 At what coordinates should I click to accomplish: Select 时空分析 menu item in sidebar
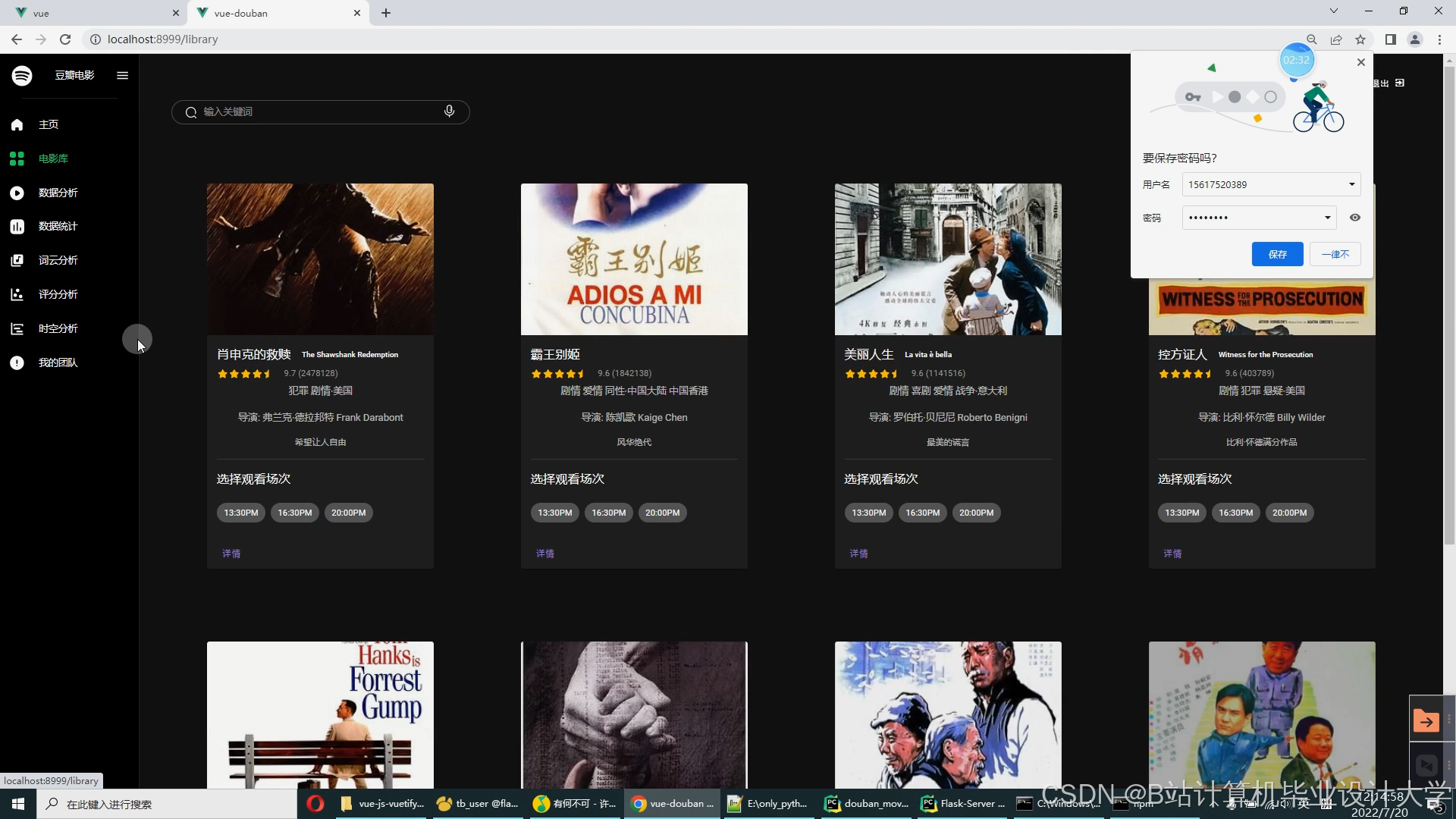[58, 328]
